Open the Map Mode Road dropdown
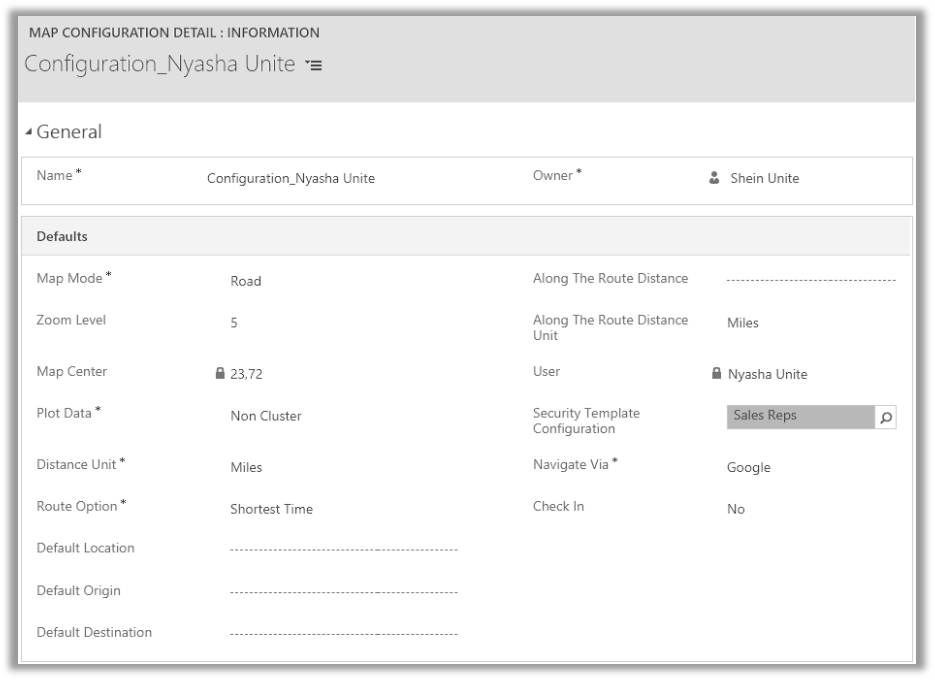 point(246,281)
